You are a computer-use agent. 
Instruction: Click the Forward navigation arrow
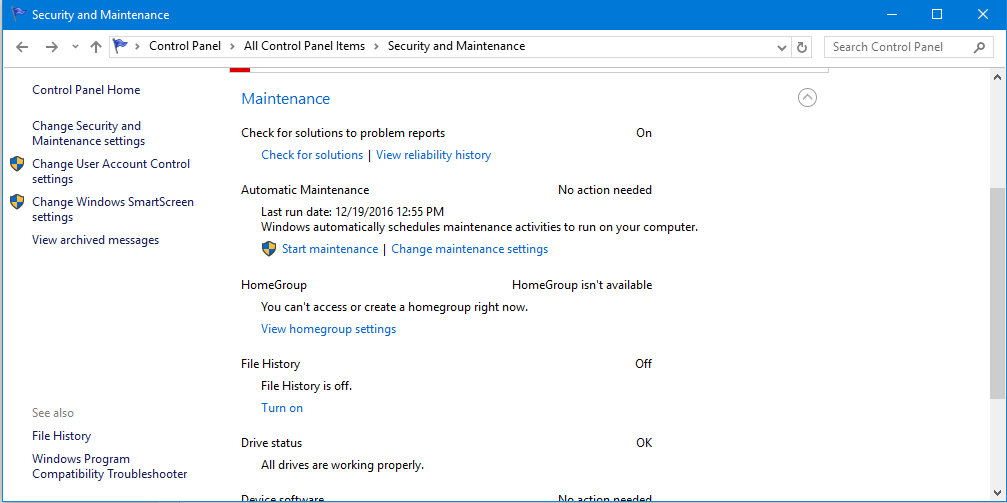coord(52,47)
